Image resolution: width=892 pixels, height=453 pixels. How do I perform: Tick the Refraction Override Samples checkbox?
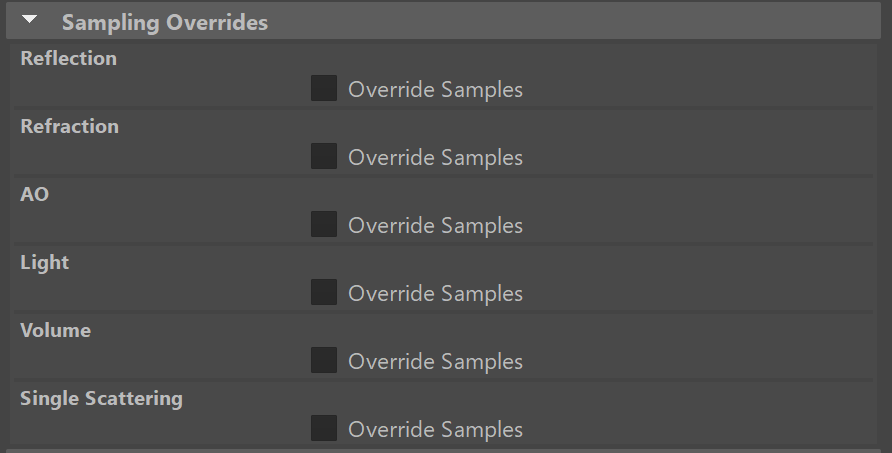tap(323, 157)
